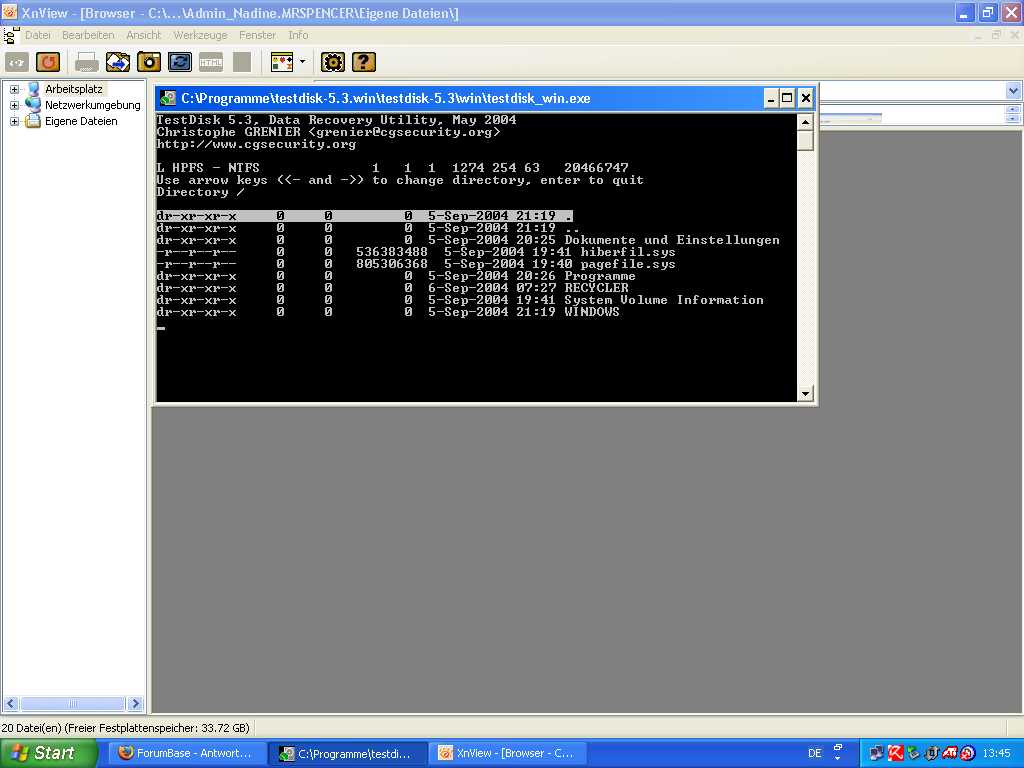1024x768 pixels.
Task: Click the tree panel scroll right arrow
Action: (135, 703)
